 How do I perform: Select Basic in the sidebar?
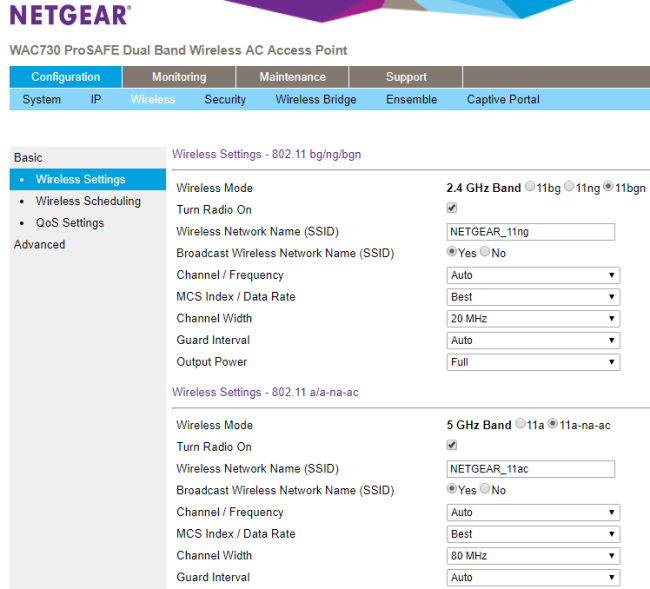28,158
